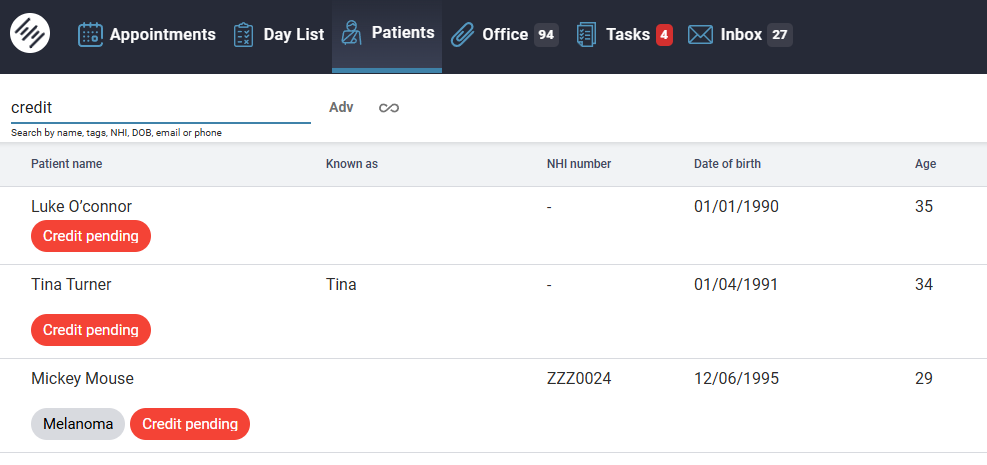Click the Inbox unread count badge 27
Viewport: 987px width, 465px height.
[x=780, y=34]
